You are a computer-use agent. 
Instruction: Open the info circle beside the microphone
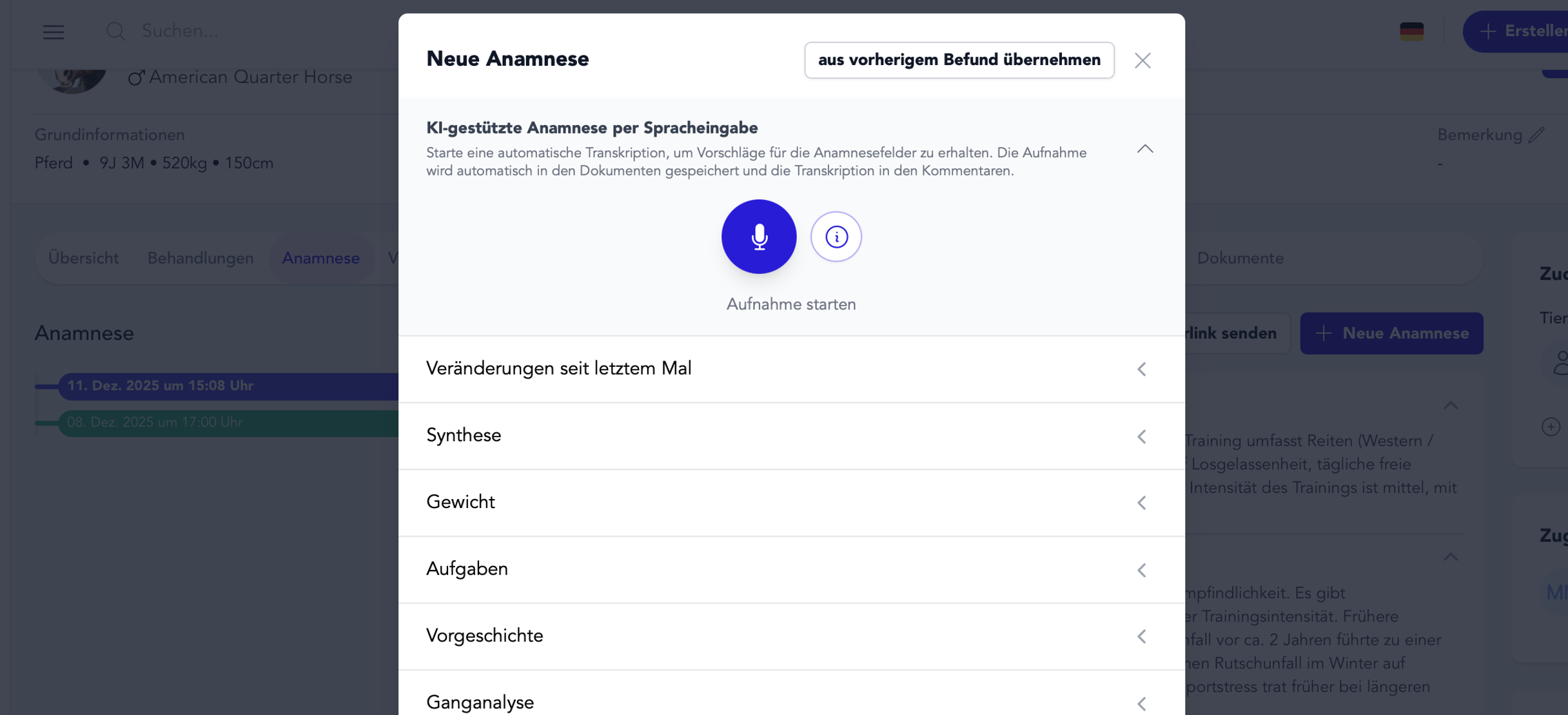pos(836,237)
